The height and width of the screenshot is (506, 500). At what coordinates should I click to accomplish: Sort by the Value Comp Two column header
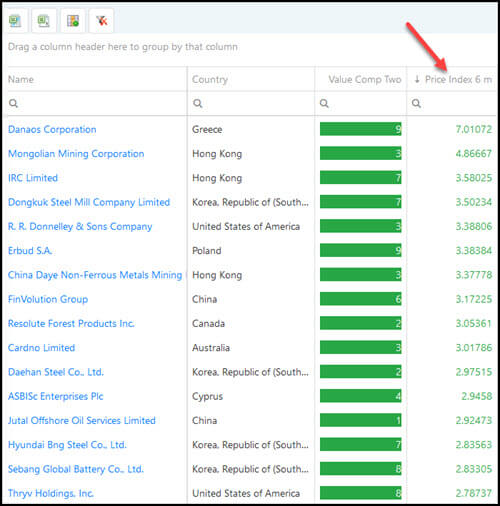[365, 79]
